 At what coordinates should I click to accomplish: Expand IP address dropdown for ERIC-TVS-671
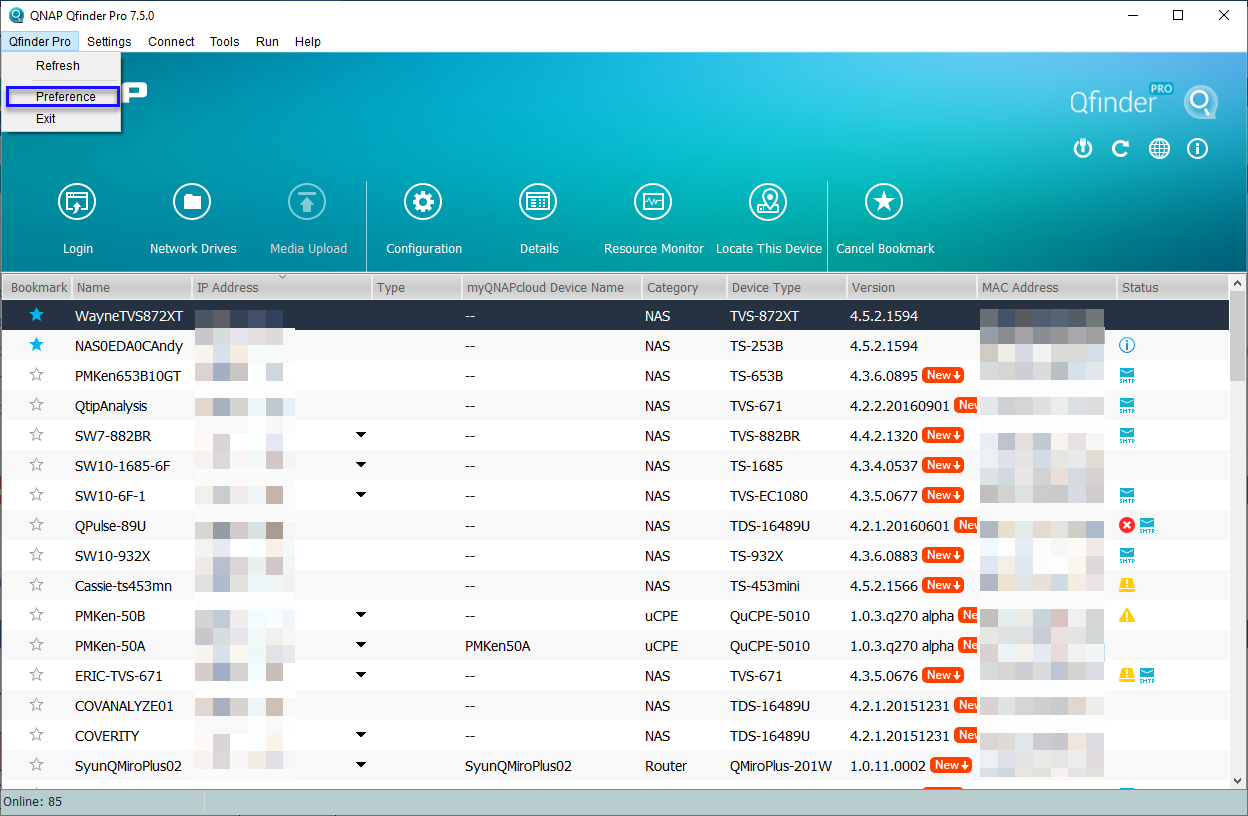click(x=361, y=675)
